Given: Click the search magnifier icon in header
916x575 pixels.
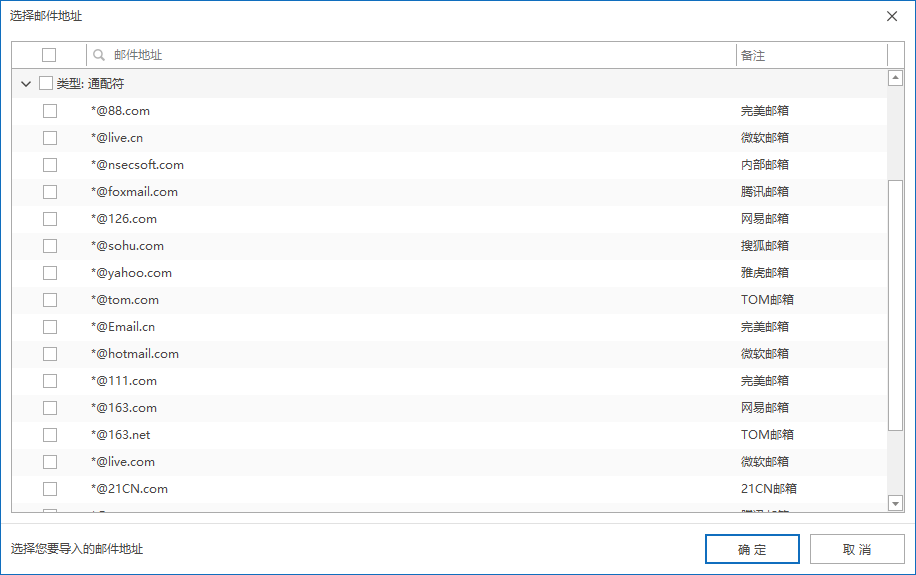Looking at the screenshot, I should coord(99,55).
